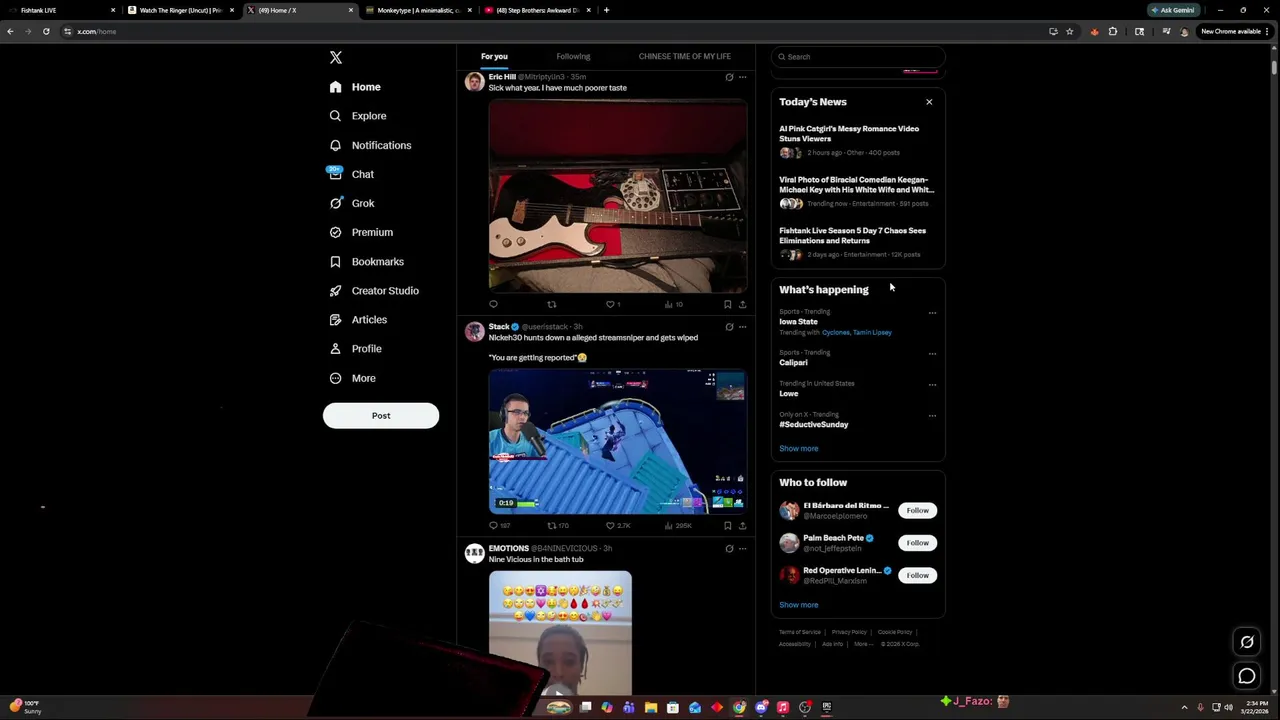Open Eric Hill's profile avatar
This screenshot has width=1280, height=720.
tap(475, 82)
